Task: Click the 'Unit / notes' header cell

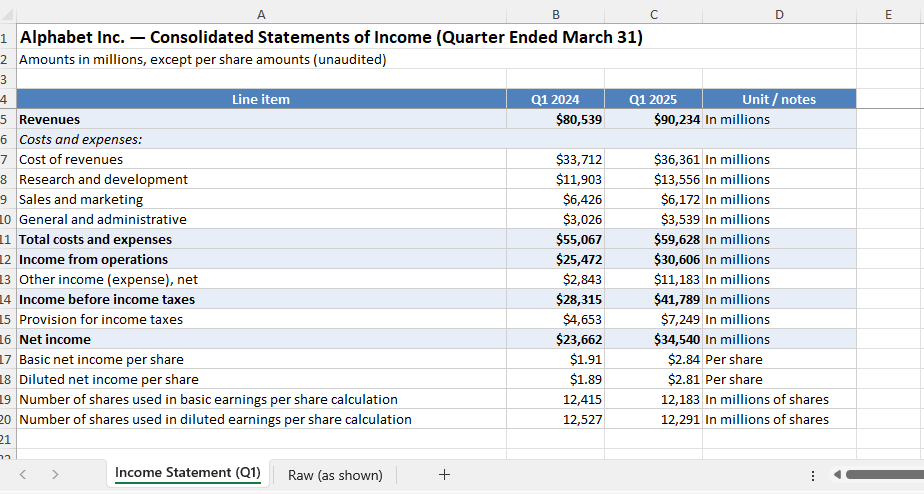Action: 779,99
